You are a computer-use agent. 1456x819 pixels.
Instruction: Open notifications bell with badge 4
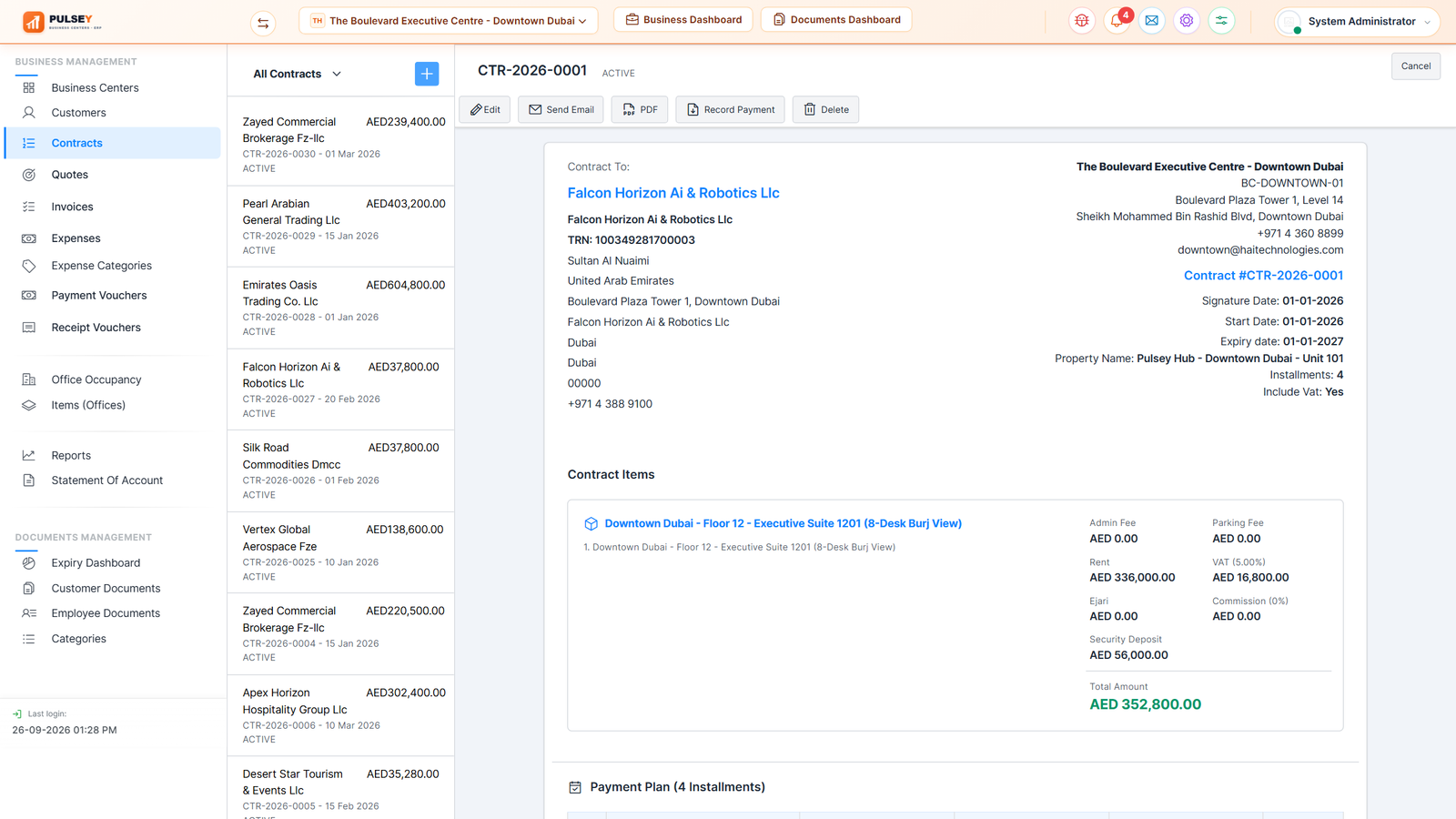click(1117, 20)
